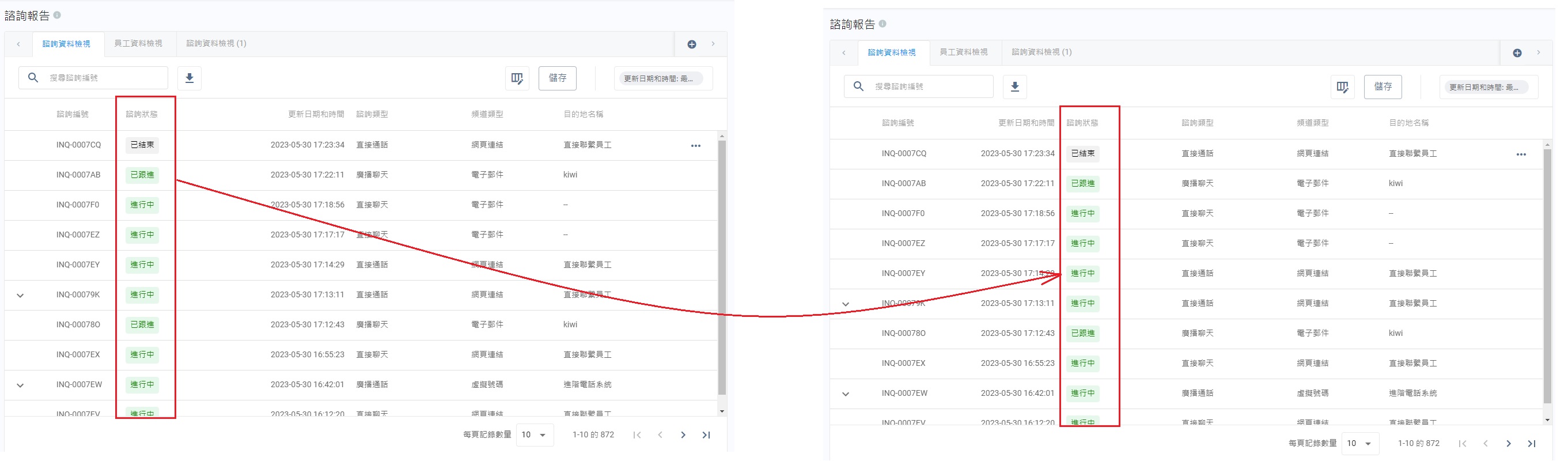1568x465 pixels.
Task: Focus the 搜尋諮詢編號 search field in right panel
Action: [x=928, y=87]
